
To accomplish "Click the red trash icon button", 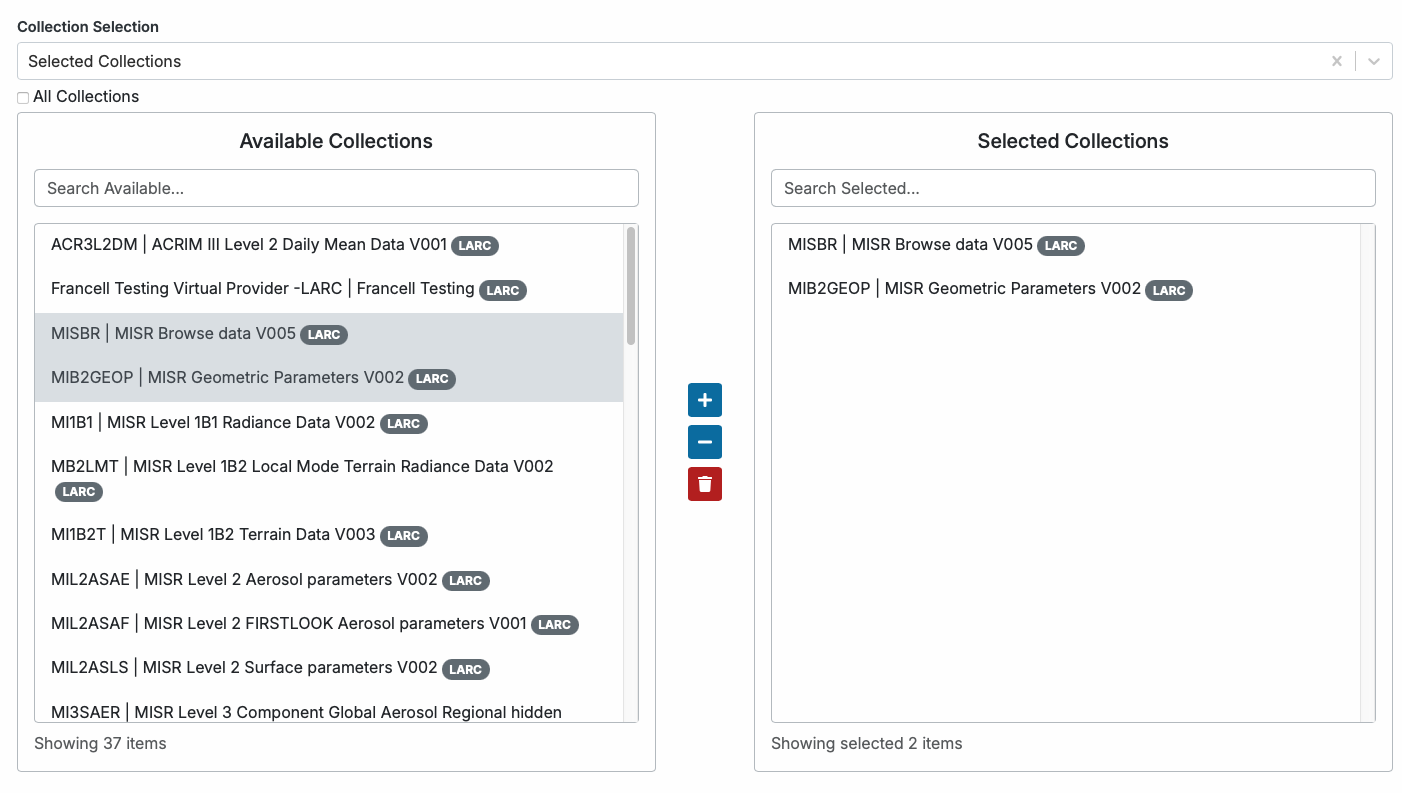I will click(x=704, y=484).
